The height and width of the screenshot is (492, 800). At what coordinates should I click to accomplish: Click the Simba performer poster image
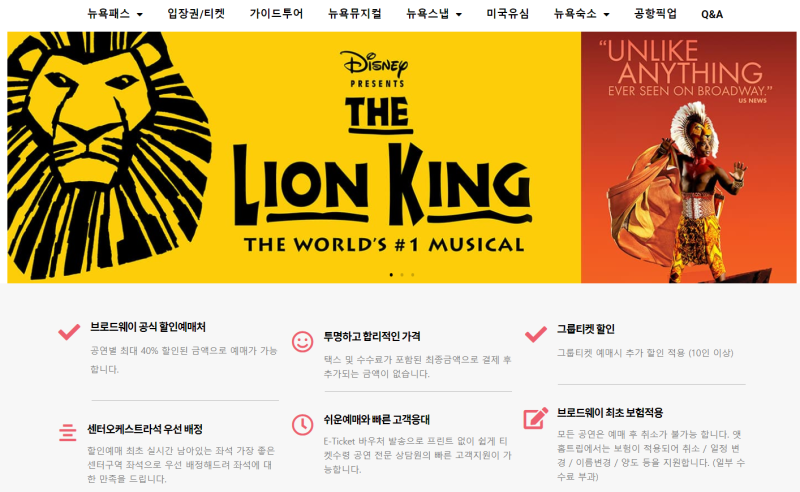(x=689, y=157)
